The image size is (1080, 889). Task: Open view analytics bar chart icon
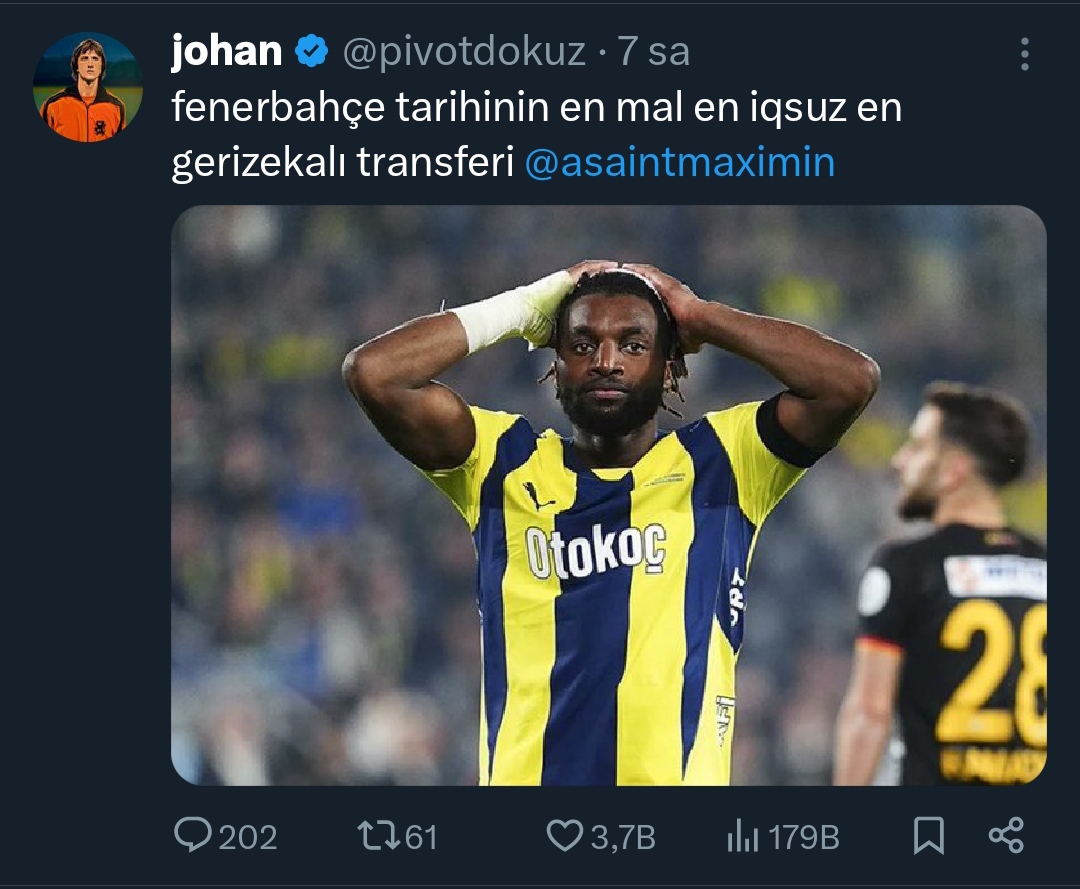click(742, 836)
